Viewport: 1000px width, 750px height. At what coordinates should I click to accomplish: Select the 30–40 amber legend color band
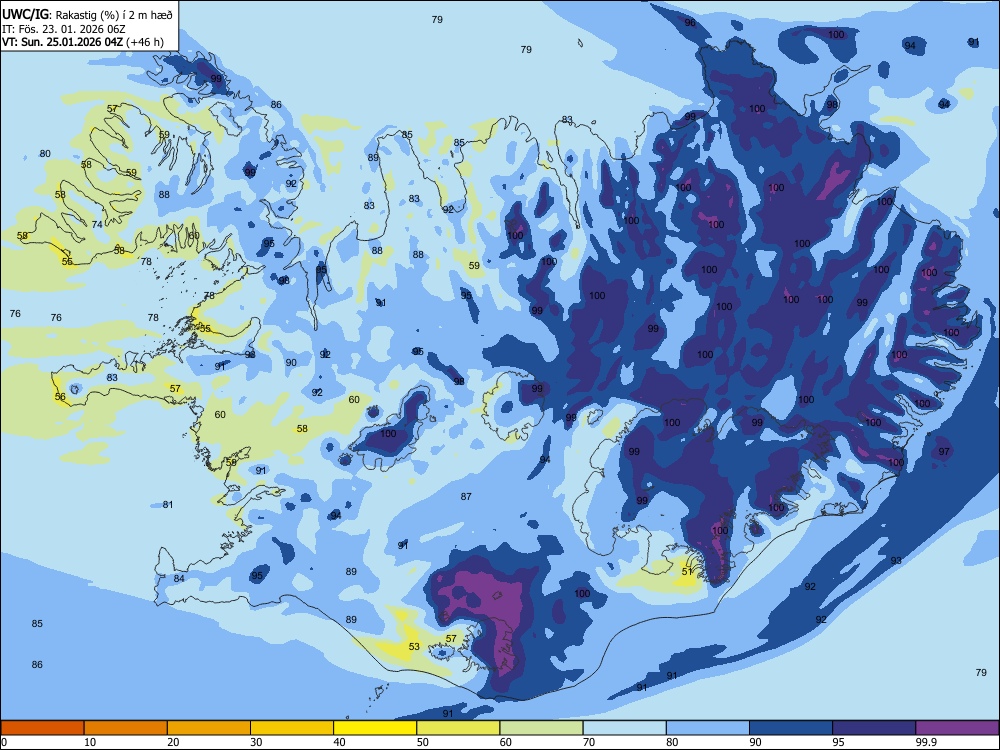click(x=292, y=728)
